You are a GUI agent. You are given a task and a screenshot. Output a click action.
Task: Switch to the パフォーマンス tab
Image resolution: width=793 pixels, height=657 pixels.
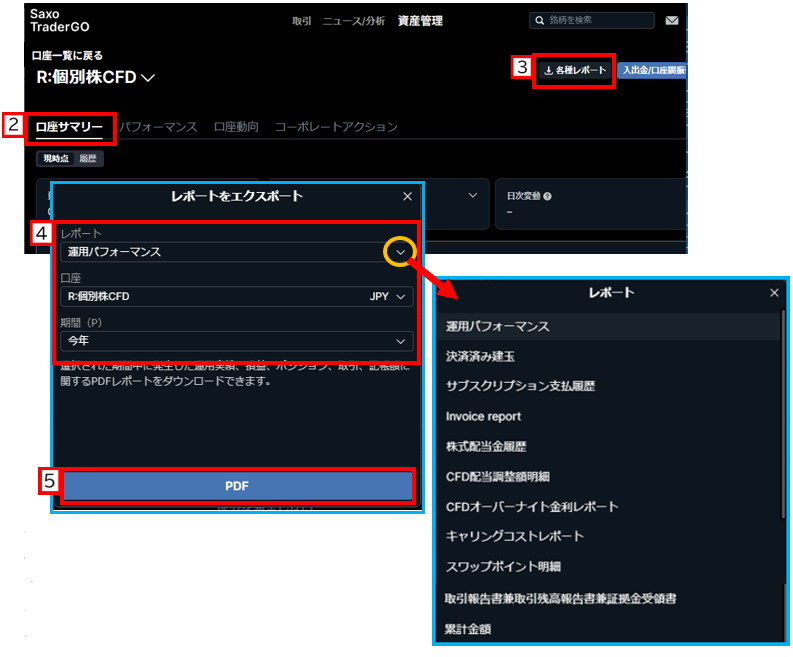tap(158, 127)
